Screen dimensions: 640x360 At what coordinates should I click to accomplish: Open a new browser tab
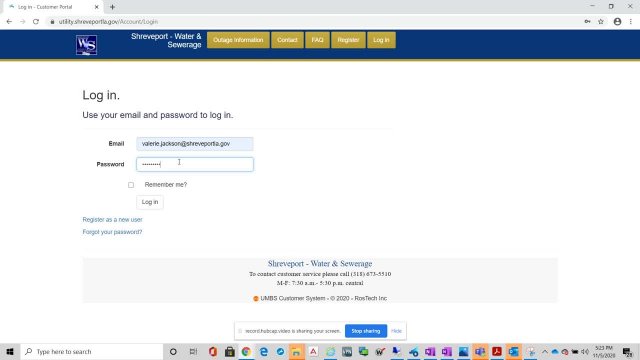tap(112, 7)
